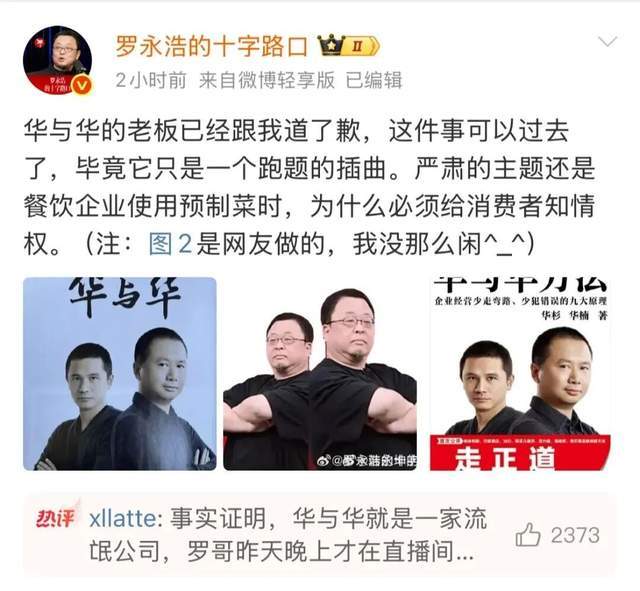Tap the 2小时前 timestamp
The width and height of the screenshot is (640, 591).
pos(151,80)
